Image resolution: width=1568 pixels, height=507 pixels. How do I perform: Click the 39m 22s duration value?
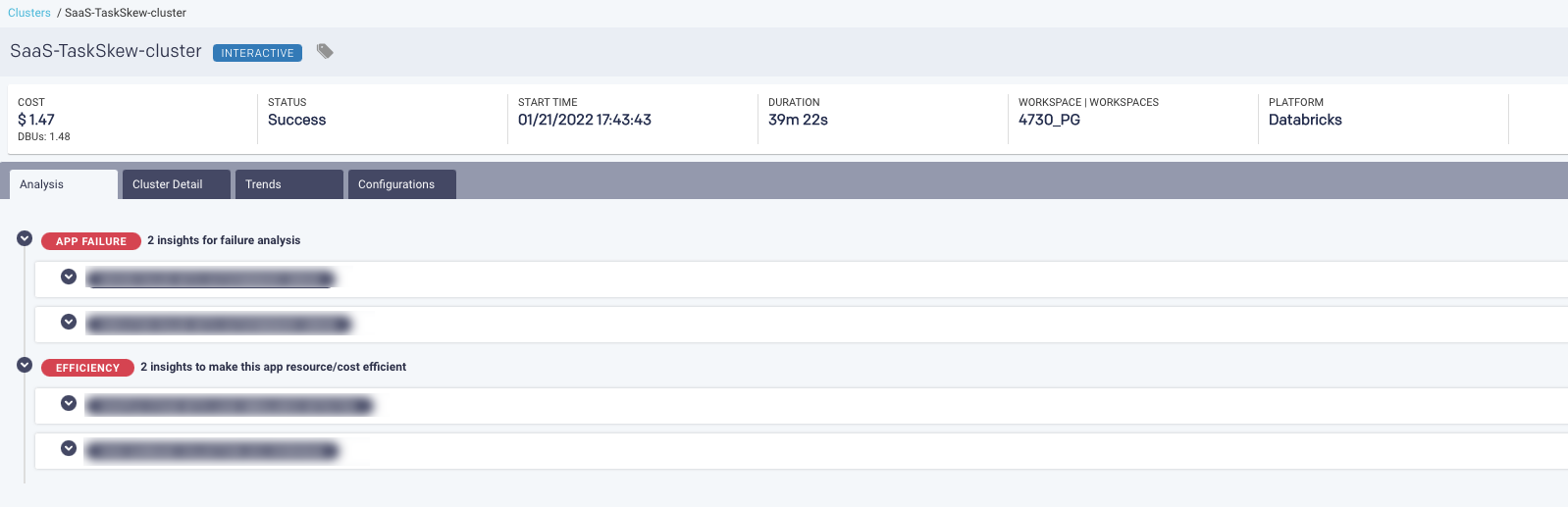point(798,120)
